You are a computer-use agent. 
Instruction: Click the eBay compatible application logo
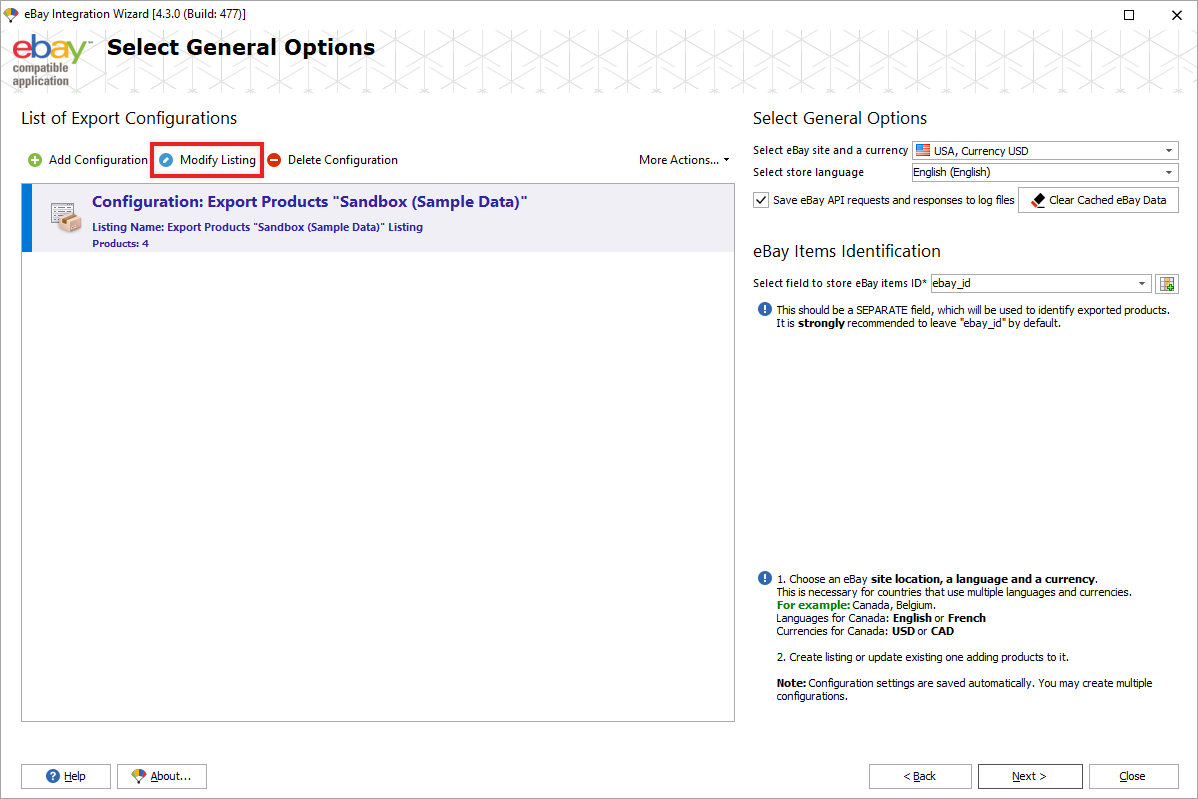50,60
